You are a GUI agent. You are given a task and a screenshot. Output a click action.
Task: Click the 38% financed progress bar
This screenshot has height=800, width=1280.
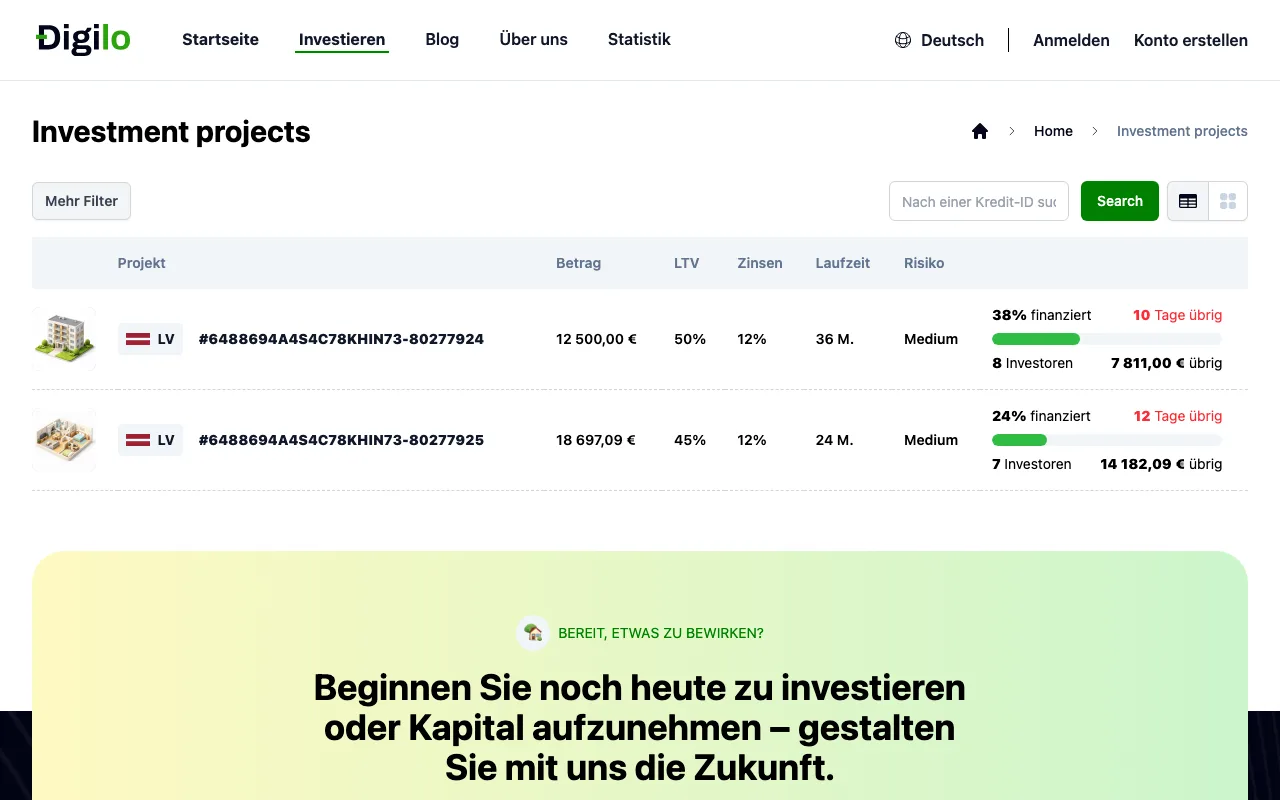click(1107, 339)
